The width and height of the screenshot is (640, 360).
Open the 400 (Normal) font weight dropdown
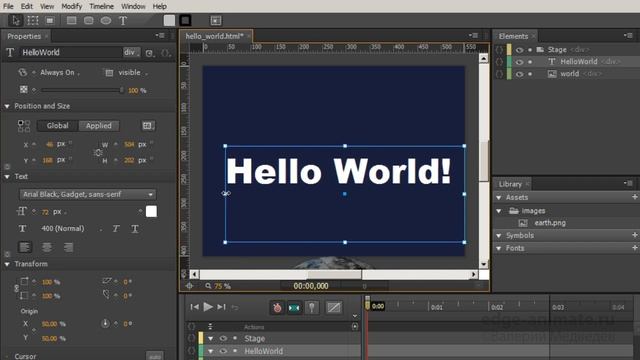71,229
